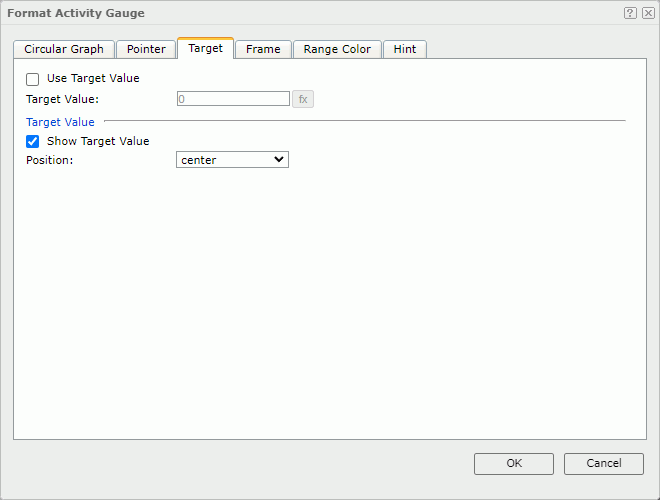This screenshot has height=500, width=660.
Task: Click the Target Value input field
Action: 234,99
